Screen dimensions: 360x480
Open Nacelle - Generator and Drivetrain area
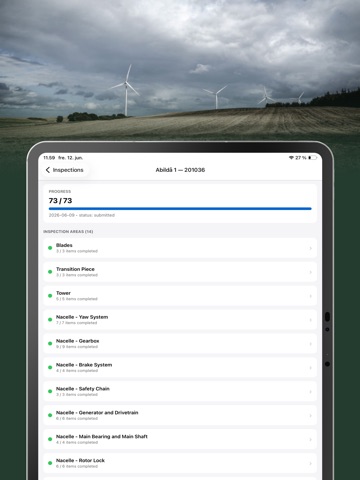tap(180, 416)
